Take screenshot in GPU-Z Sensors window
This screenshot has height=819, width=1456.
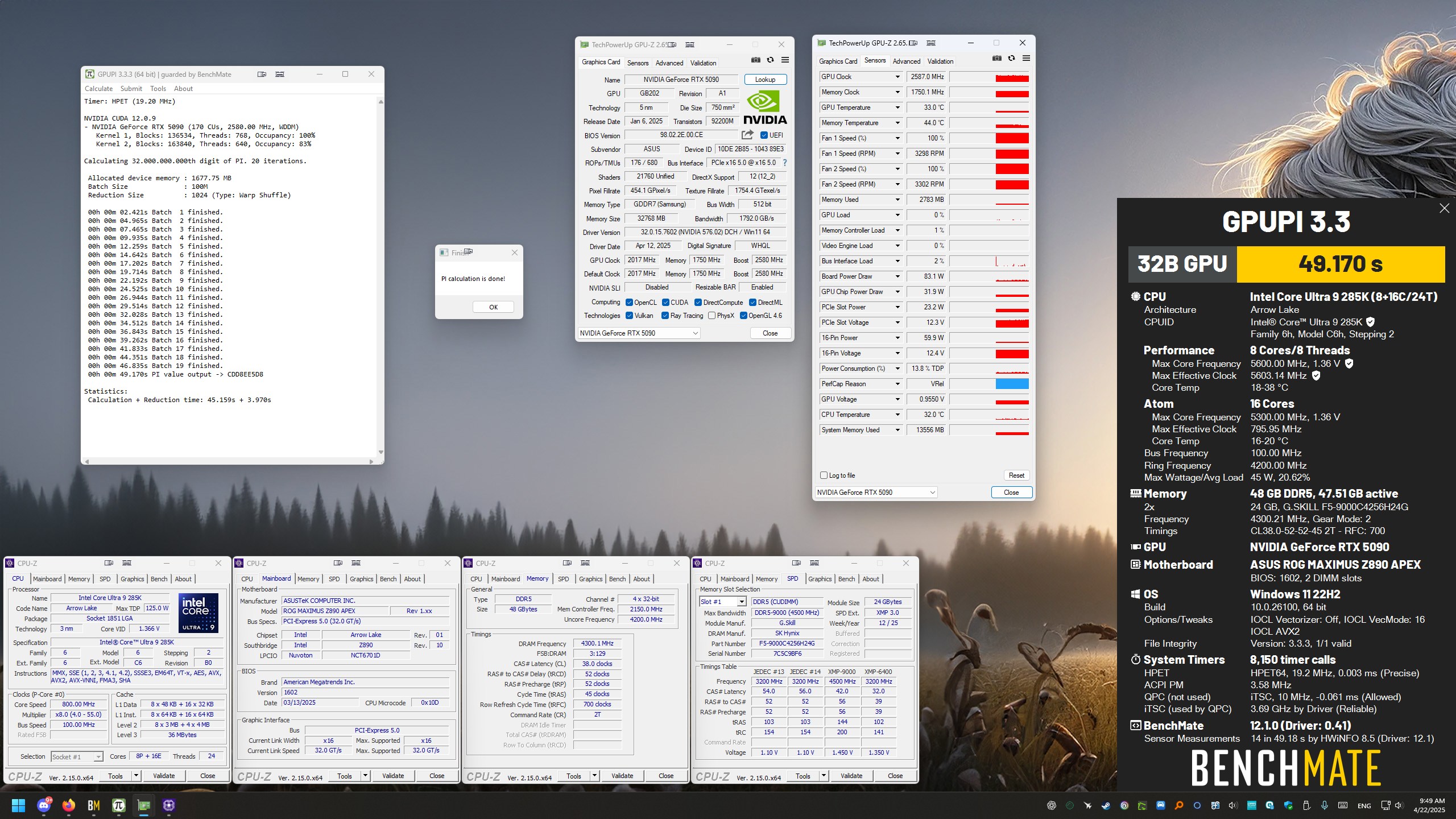point(996,59)
